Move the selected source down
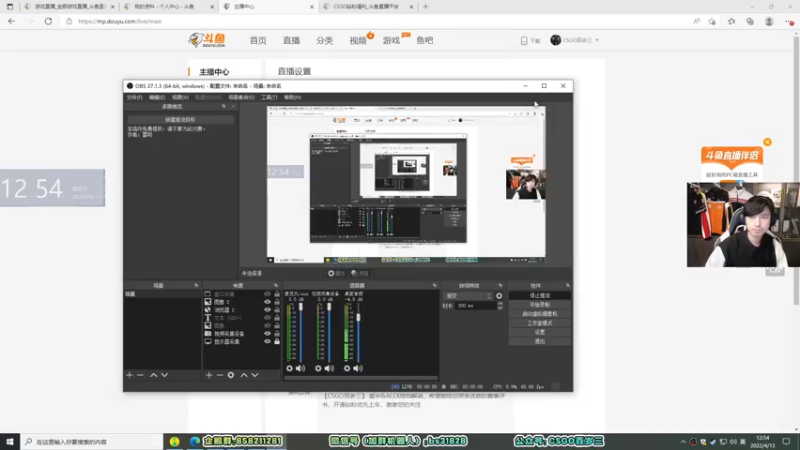Viewport: 800px width, 450px height. coord(255,375)
